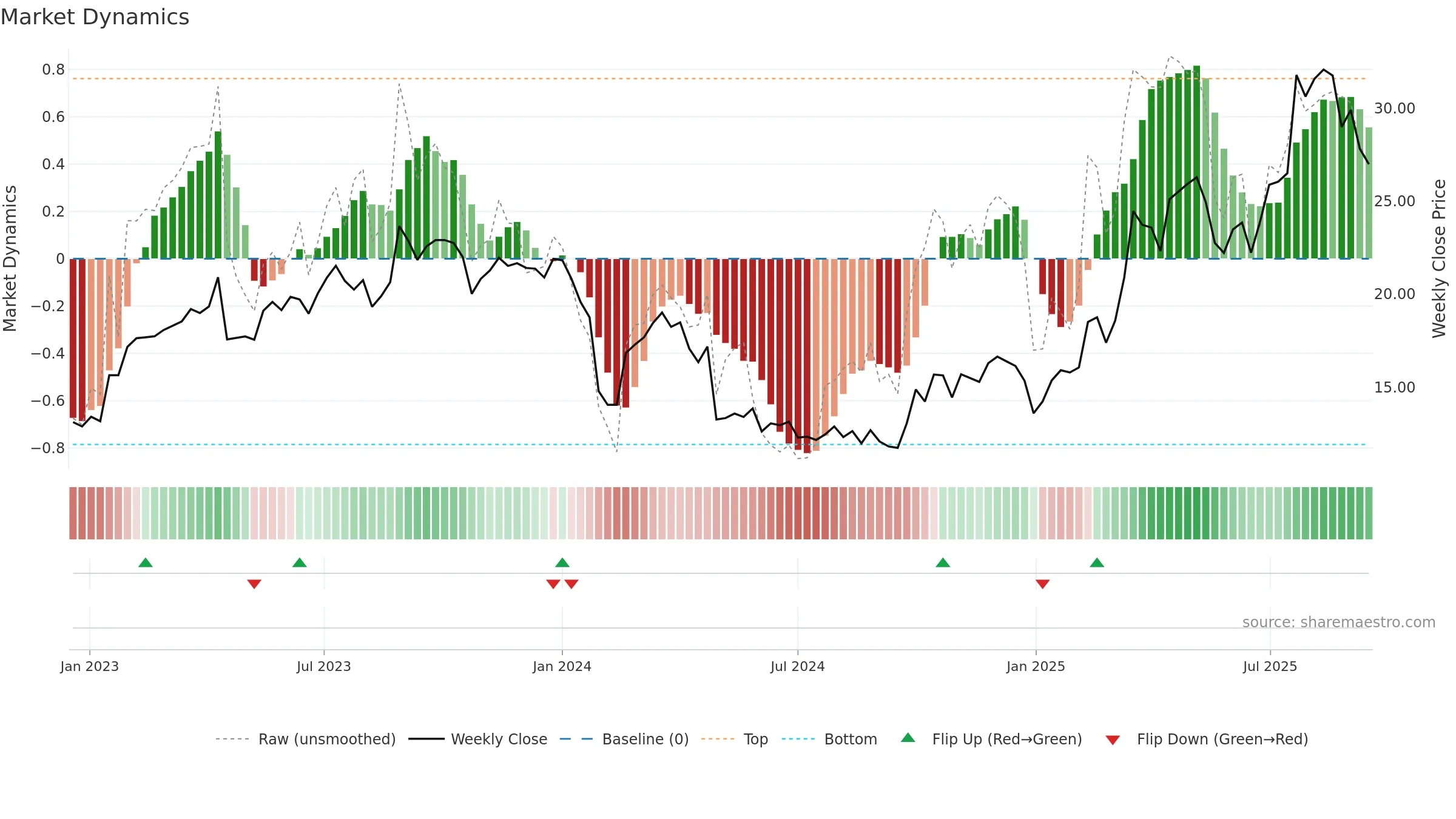
Task: Toggle the Top legend entry
Action: coord(734,739)
